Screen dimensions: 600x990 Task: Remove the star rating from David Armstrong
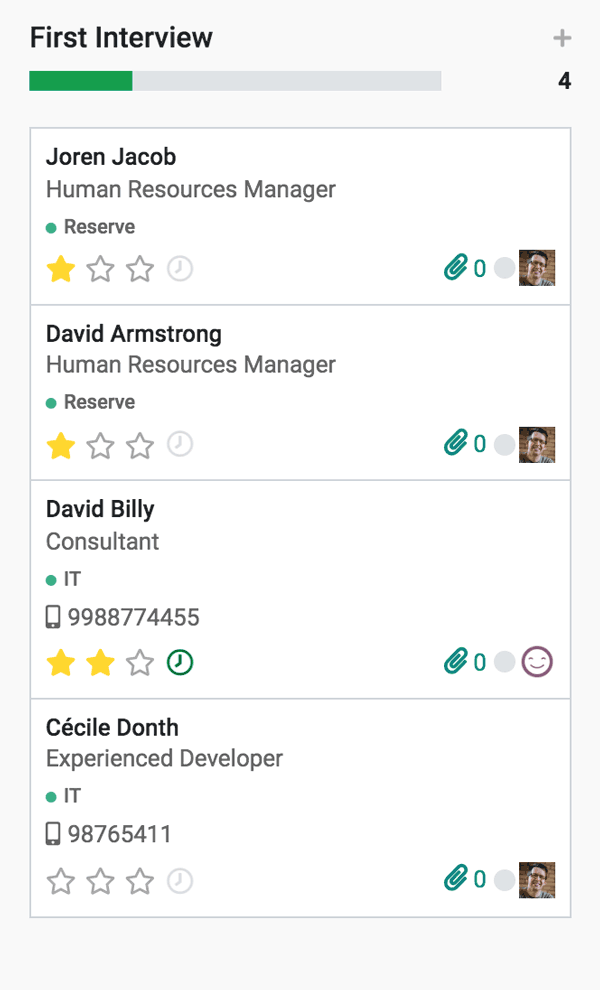(x=60, y=442)
